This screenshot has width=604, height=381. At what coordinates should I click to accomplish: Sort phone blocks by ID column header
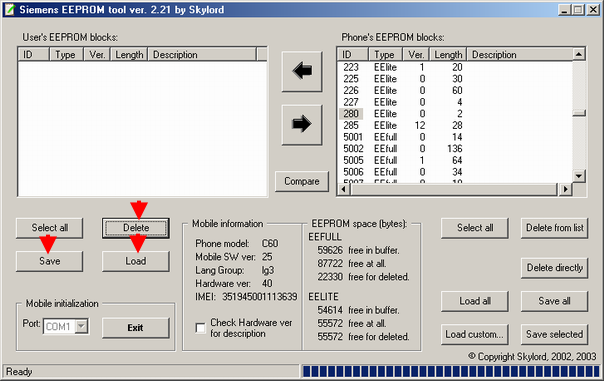click(353, 55)
